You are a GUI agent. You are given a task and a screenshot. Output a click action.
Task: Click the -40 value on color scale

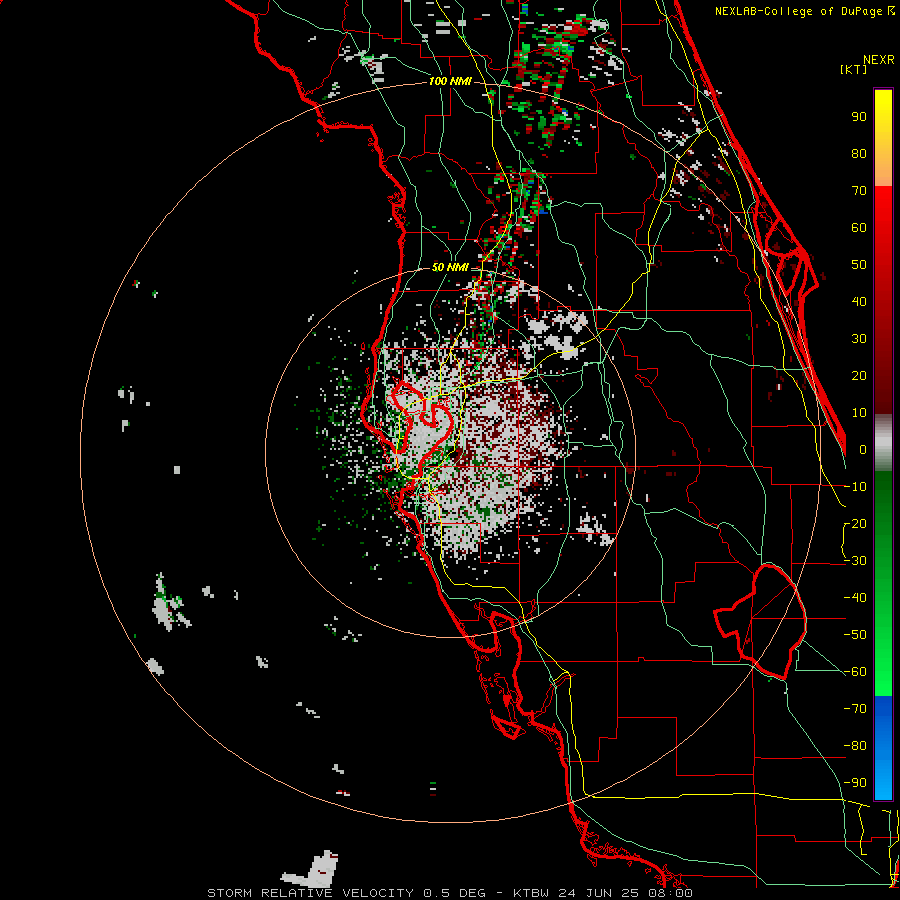(855, 598)
